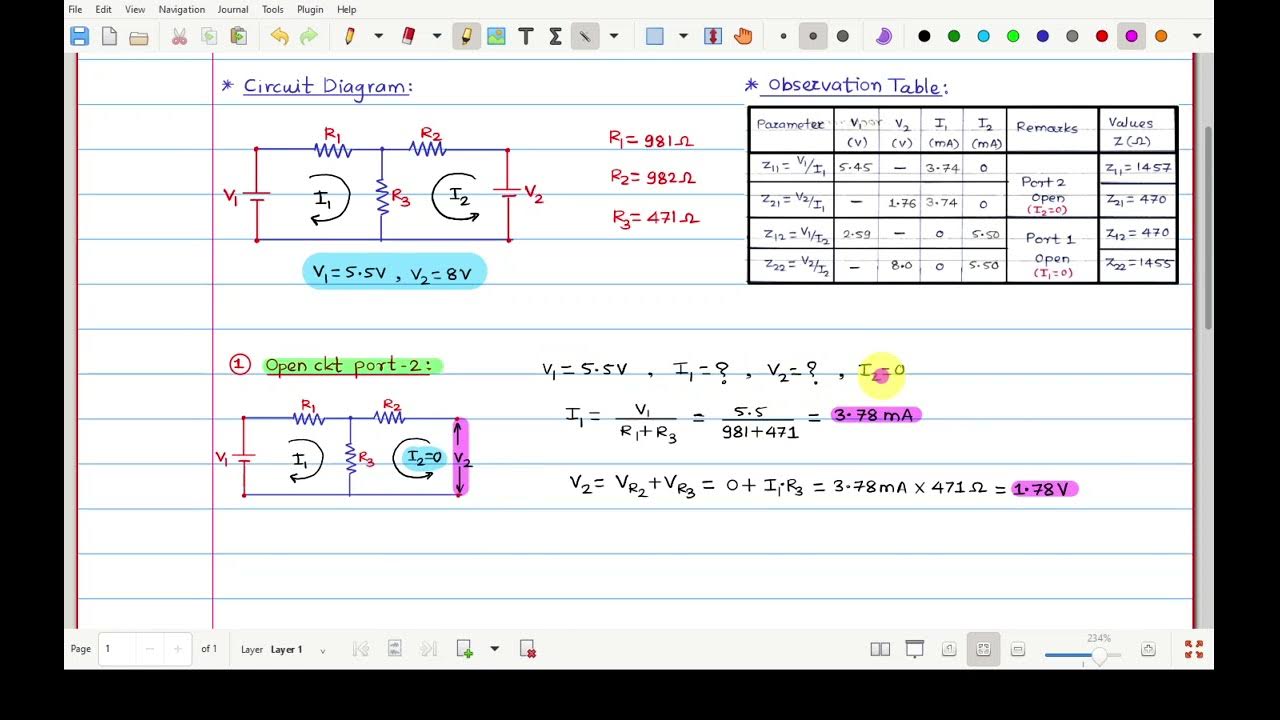Image resolution: width=1280 pixels, height=720 pixels.
Task: Create a new document
Action: [109, 37]
